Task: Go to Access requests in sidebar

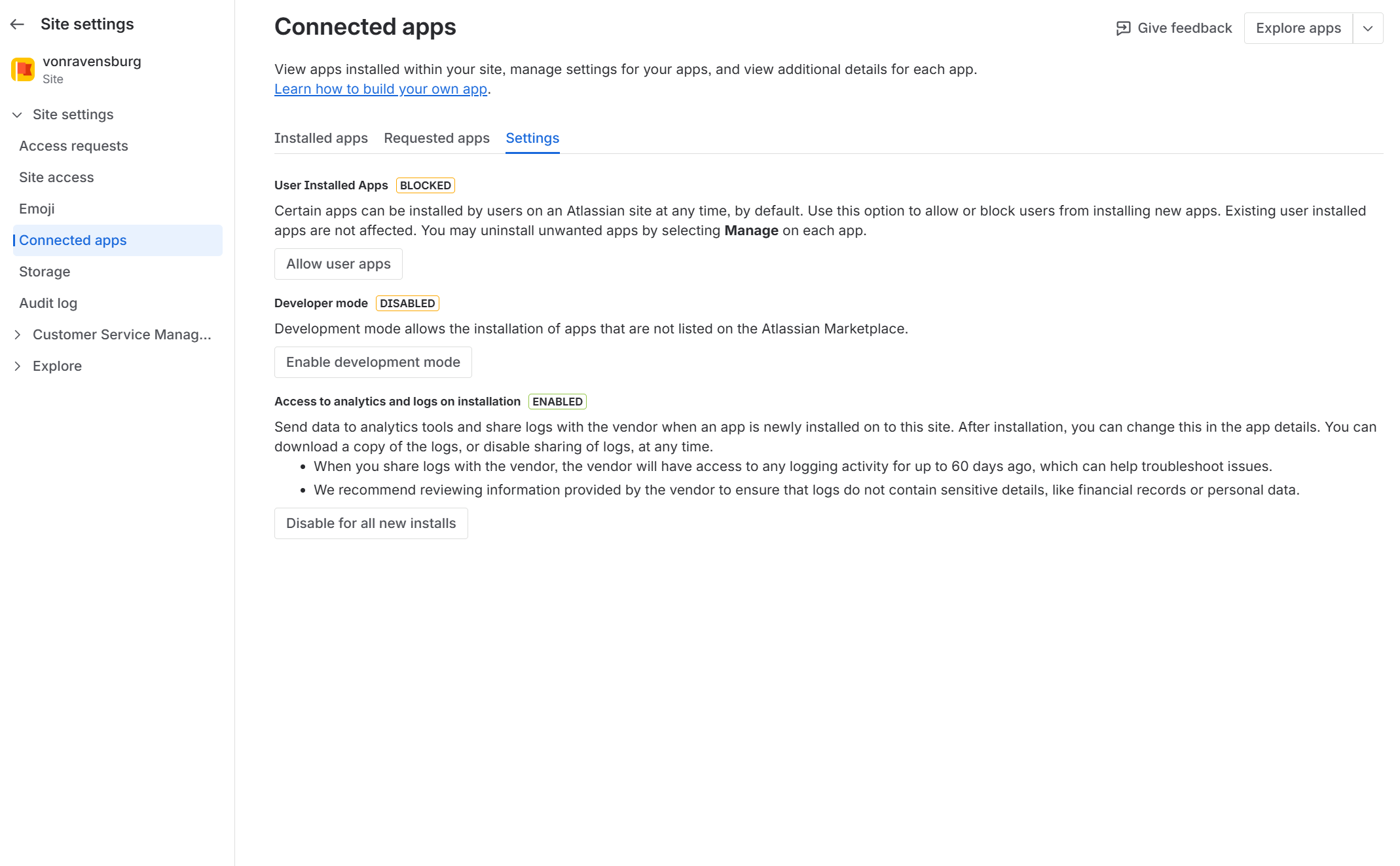Action: click(x=73, y=146)
